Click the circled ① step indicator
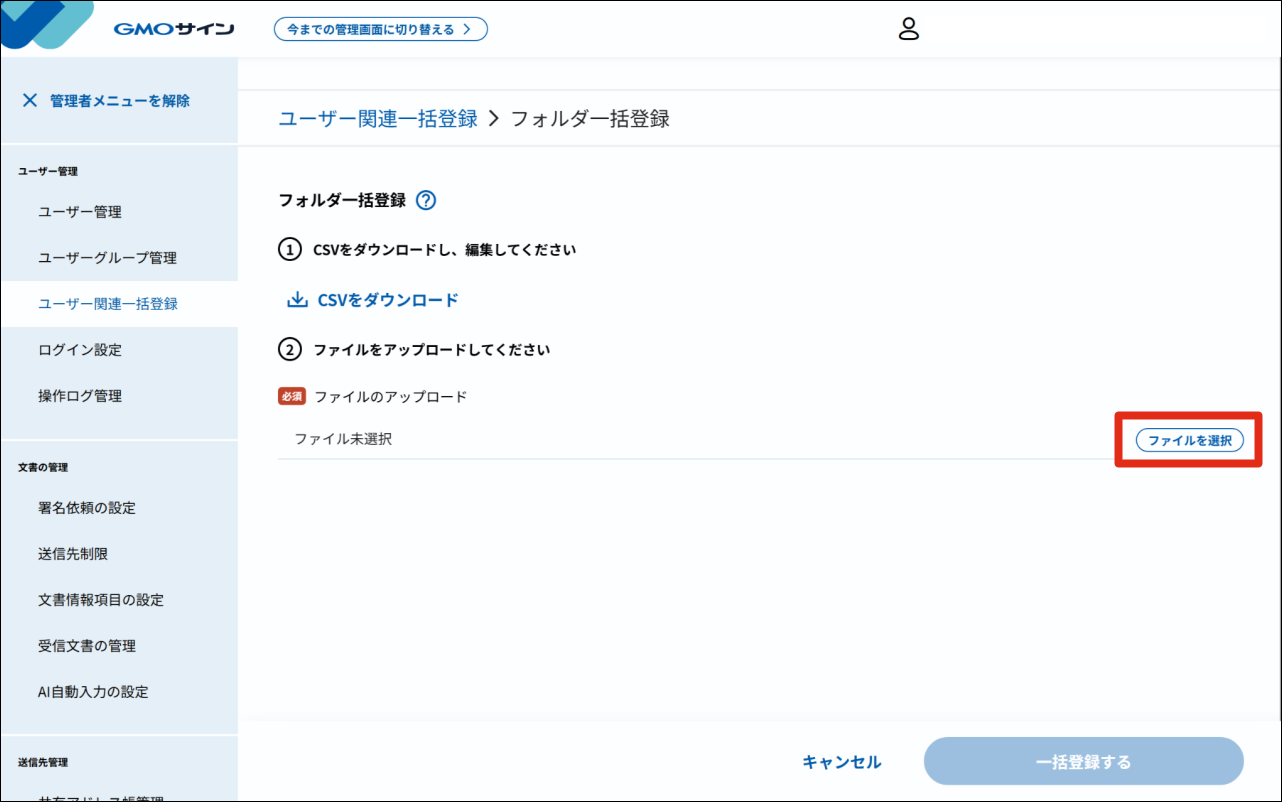Image resolution: width=1282 pixels, height=802 pixels. [290, 249]
